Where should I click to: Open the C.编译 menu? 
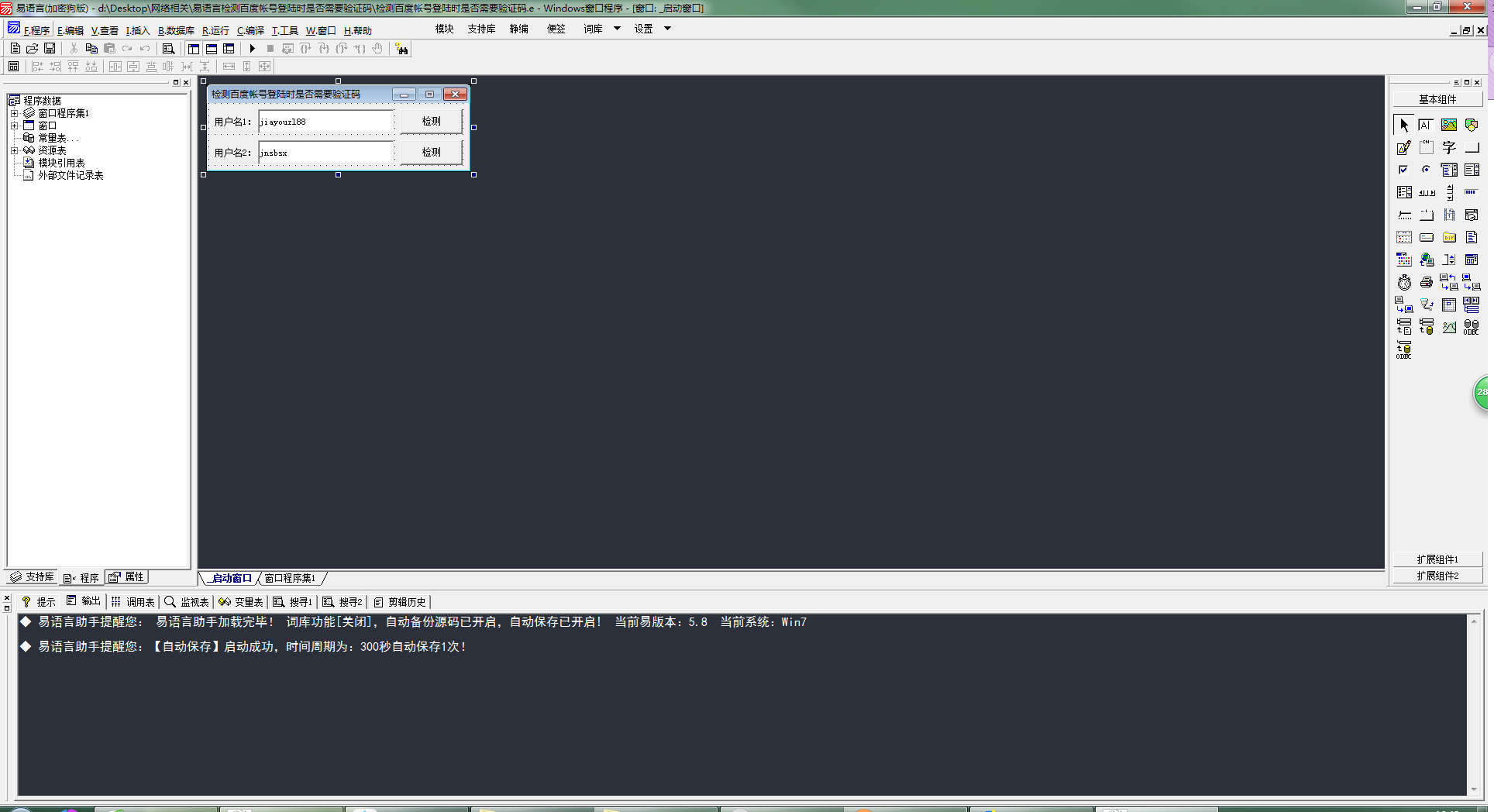click(250, 30)
